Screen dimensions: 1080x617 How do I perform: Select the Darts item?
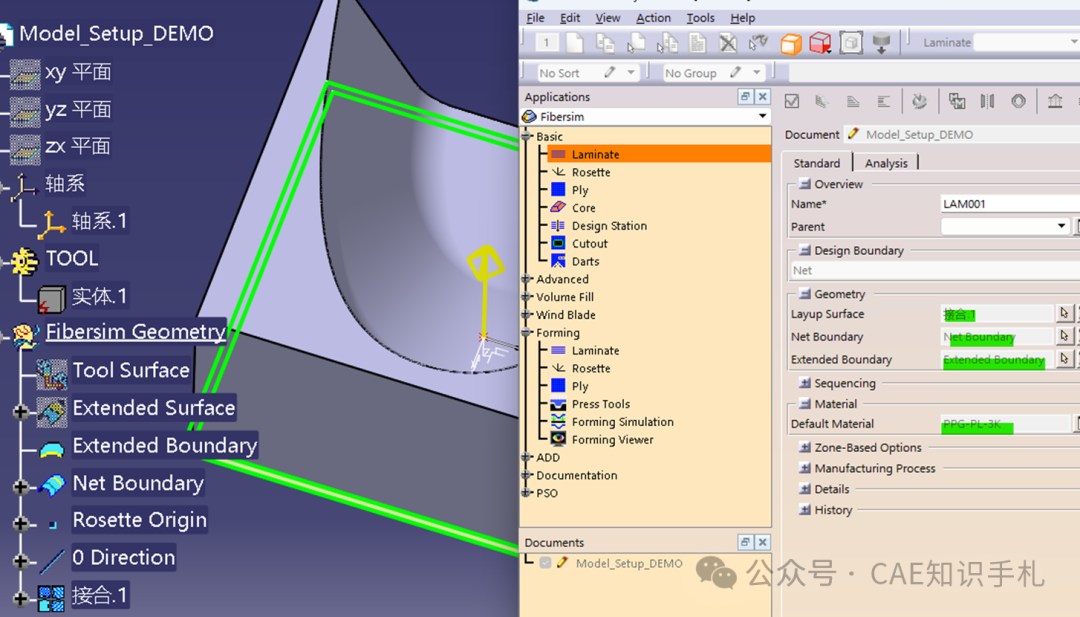(x=585, y=262)
